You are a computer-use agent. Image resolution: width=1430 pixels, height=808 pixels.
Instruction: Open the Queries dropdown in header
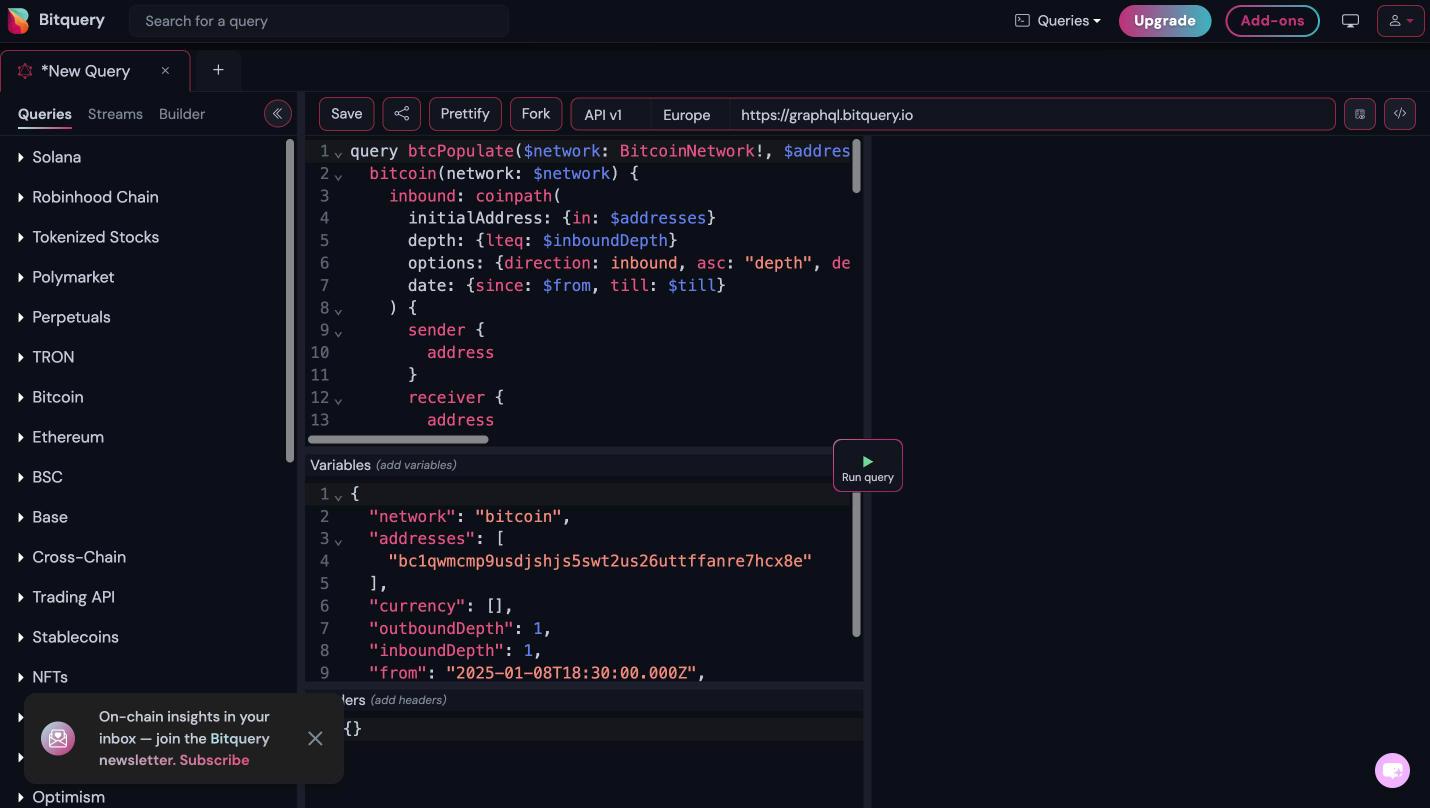pos(1058,21)
